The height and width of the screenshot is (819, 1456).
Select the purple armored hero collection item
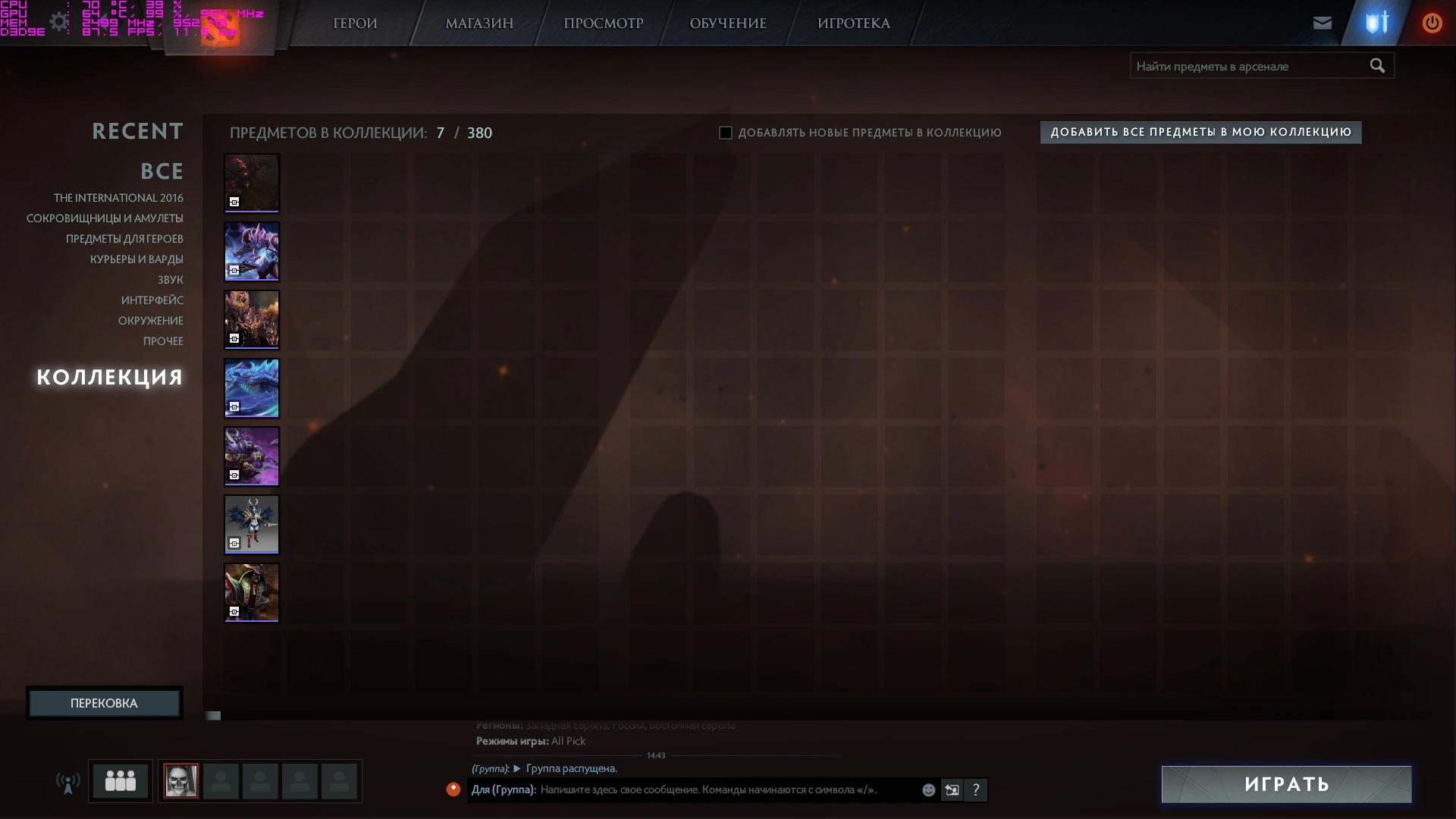tap(252, 252)
